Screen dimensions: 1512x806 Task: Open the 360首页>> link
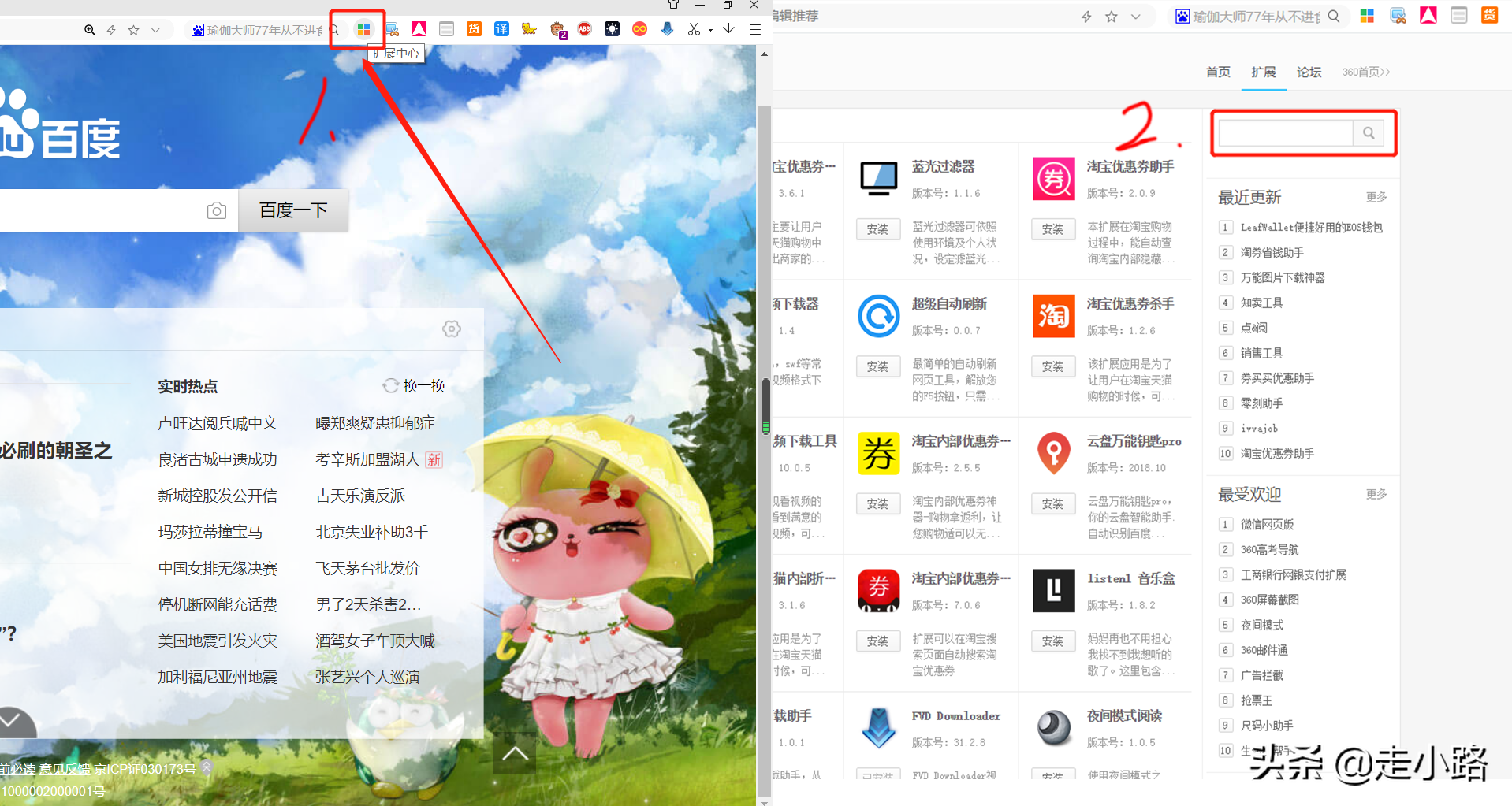point(1366,72)
